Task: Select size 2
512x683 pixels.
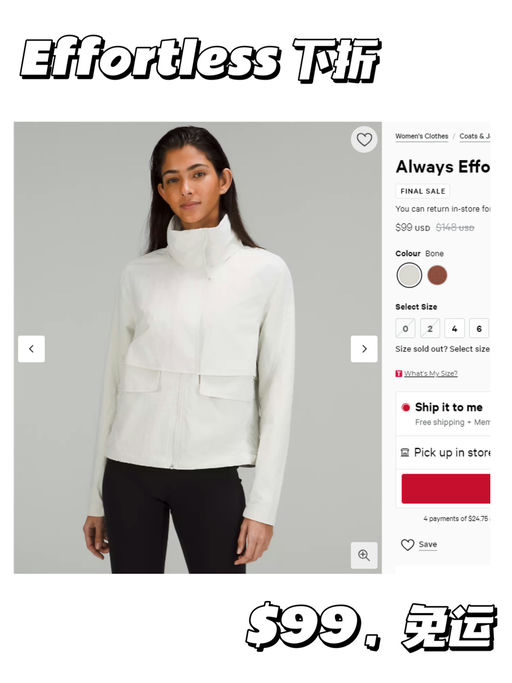Action: (x=430, y=328)
